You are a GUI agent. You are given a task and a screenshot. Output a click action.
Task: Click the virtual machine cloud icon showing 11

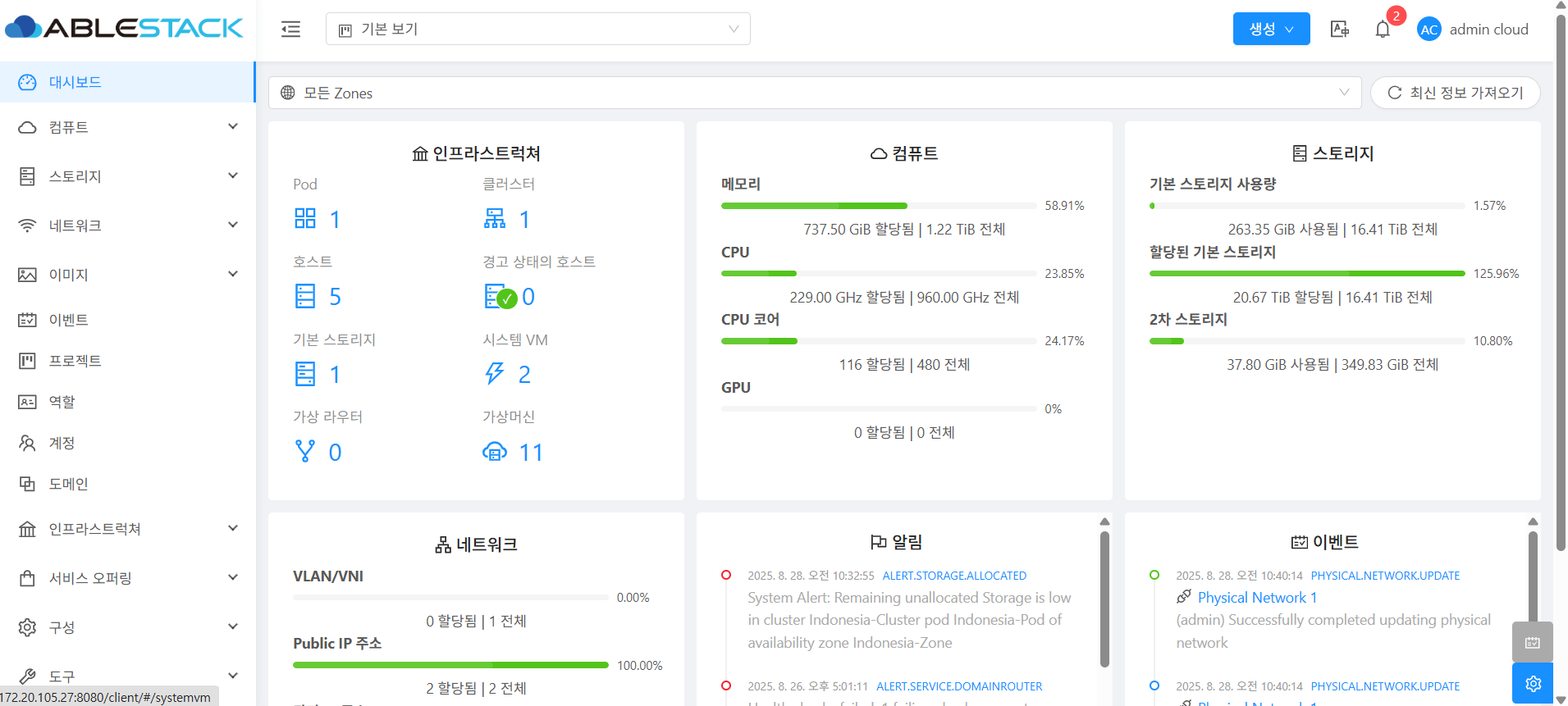495,452
